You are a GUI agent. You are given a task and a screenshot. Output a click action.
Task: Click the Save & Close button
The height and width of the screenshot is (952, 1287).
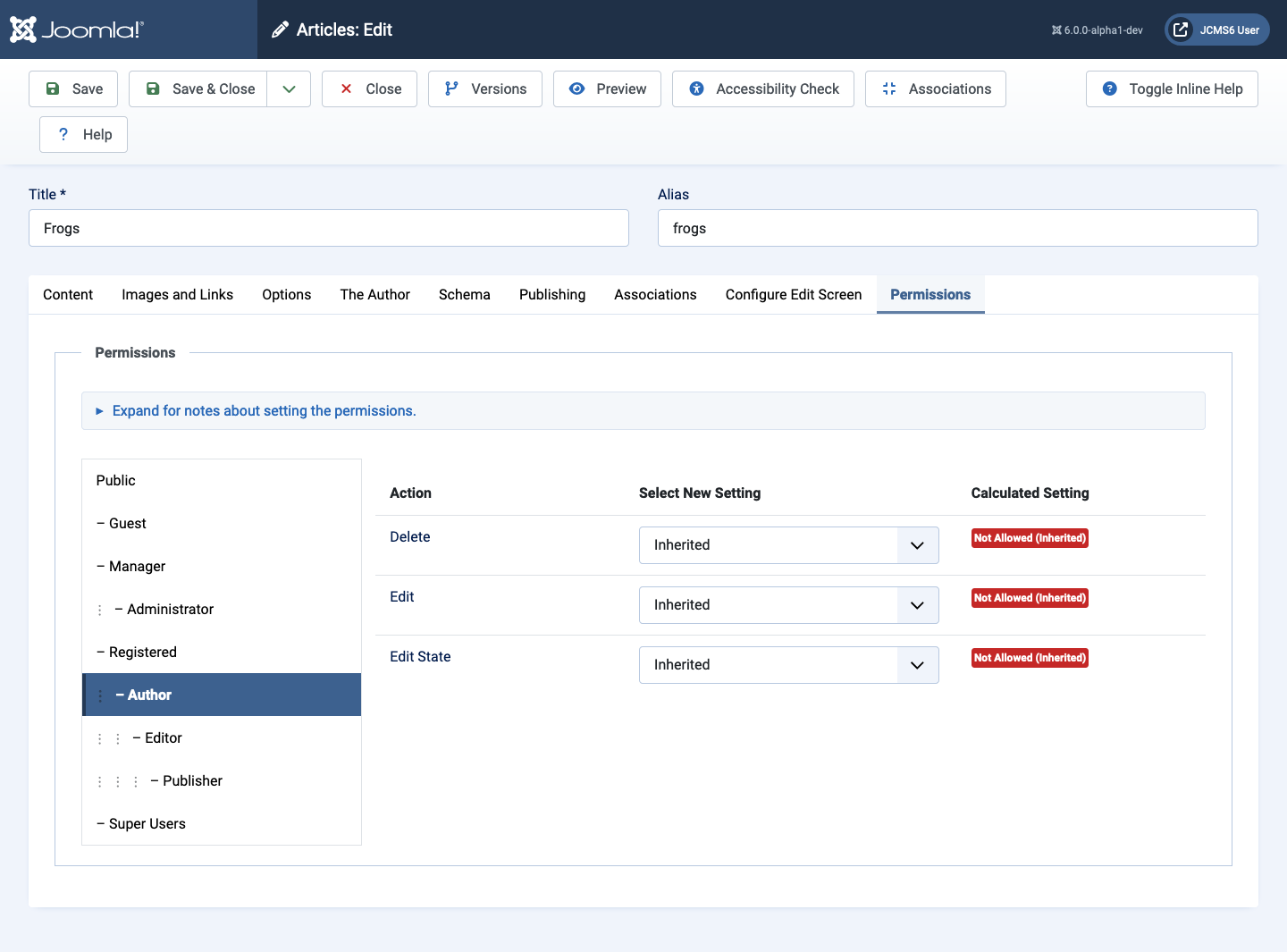[198, 88]
